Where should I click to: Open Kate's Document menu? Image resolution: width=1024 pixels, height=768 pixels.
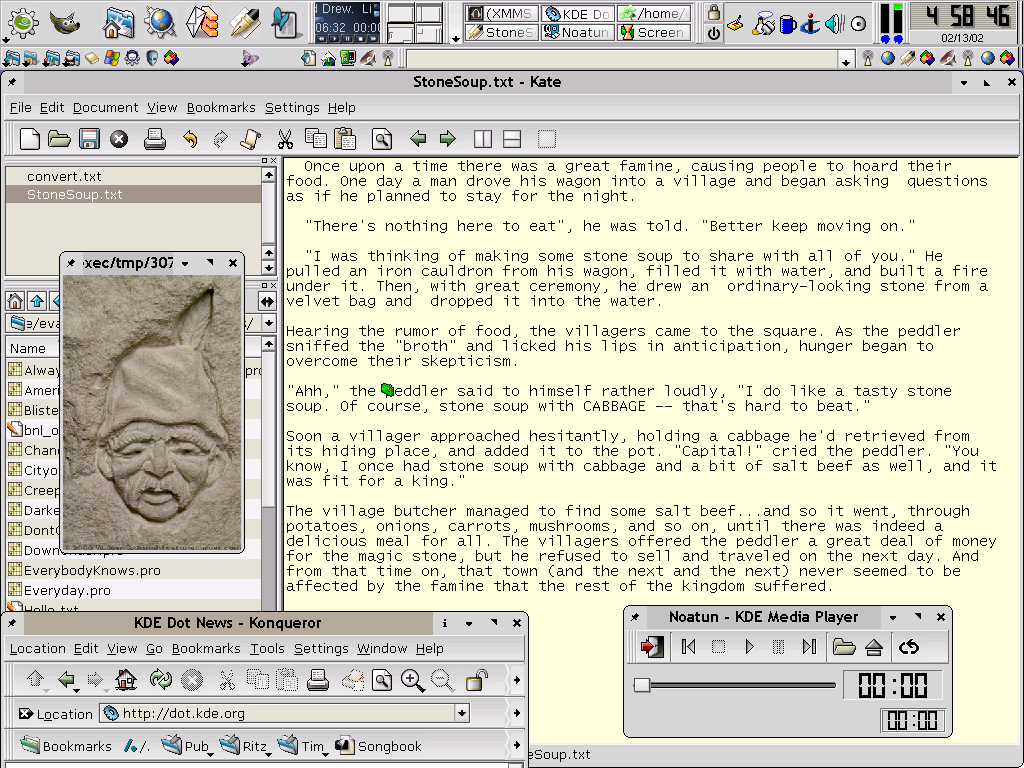[x=105, y=108]
